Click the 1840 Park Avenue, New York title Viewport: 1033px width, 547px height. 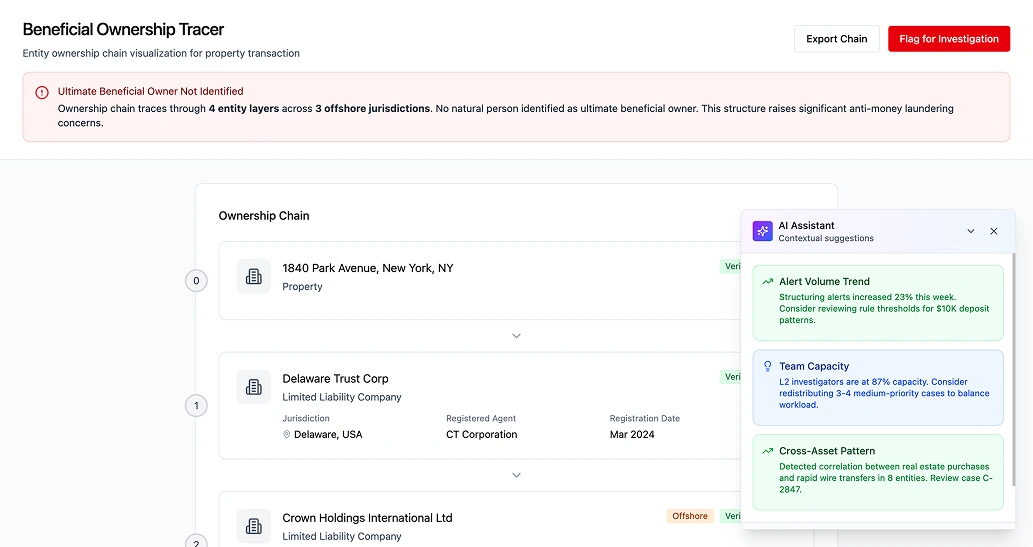[x=368, y=268]
